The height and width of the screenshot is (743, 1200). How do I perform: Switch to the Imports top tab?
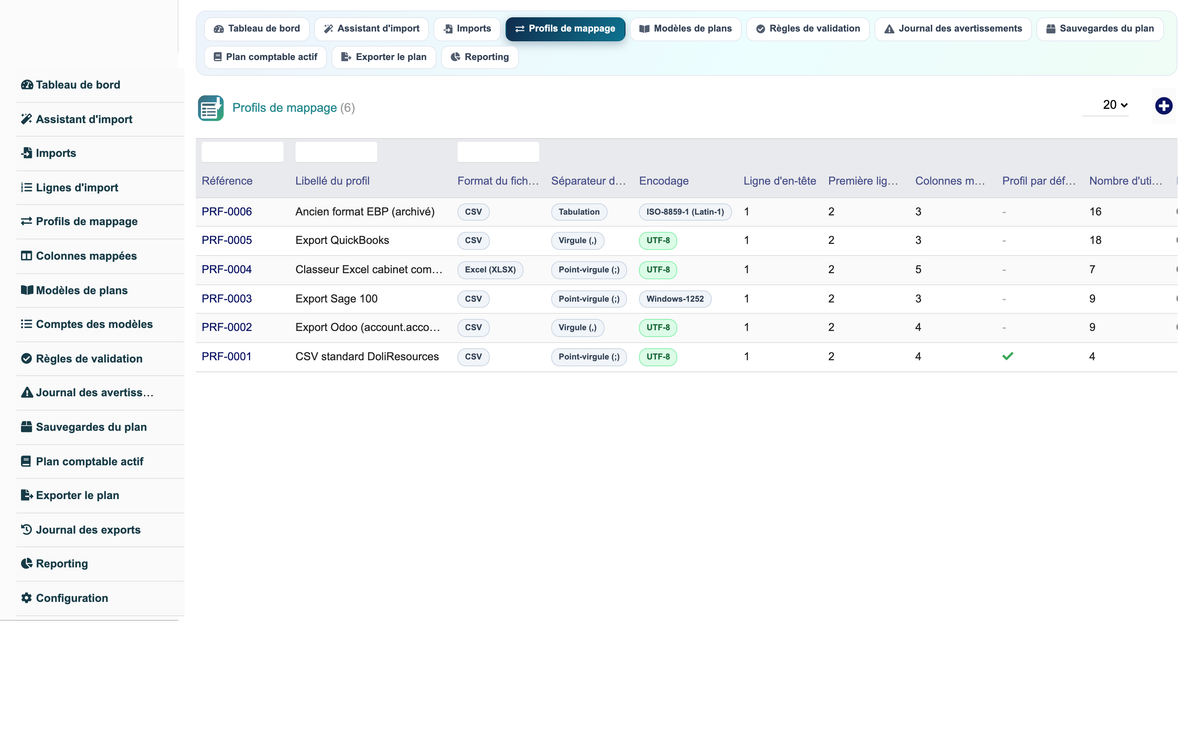[x=467, y=29]
